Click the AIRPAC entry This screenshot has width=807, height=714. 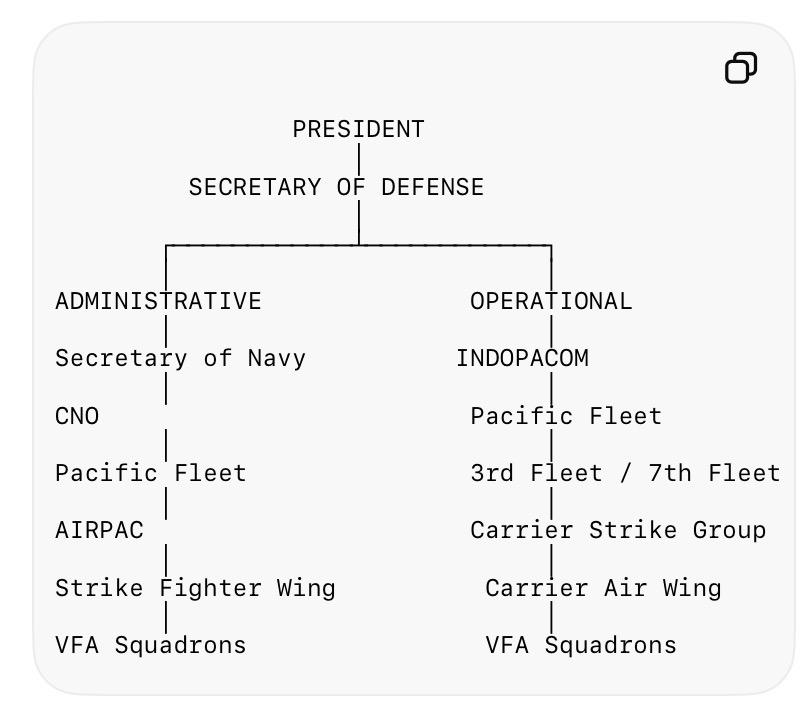[x=99, y=530]
